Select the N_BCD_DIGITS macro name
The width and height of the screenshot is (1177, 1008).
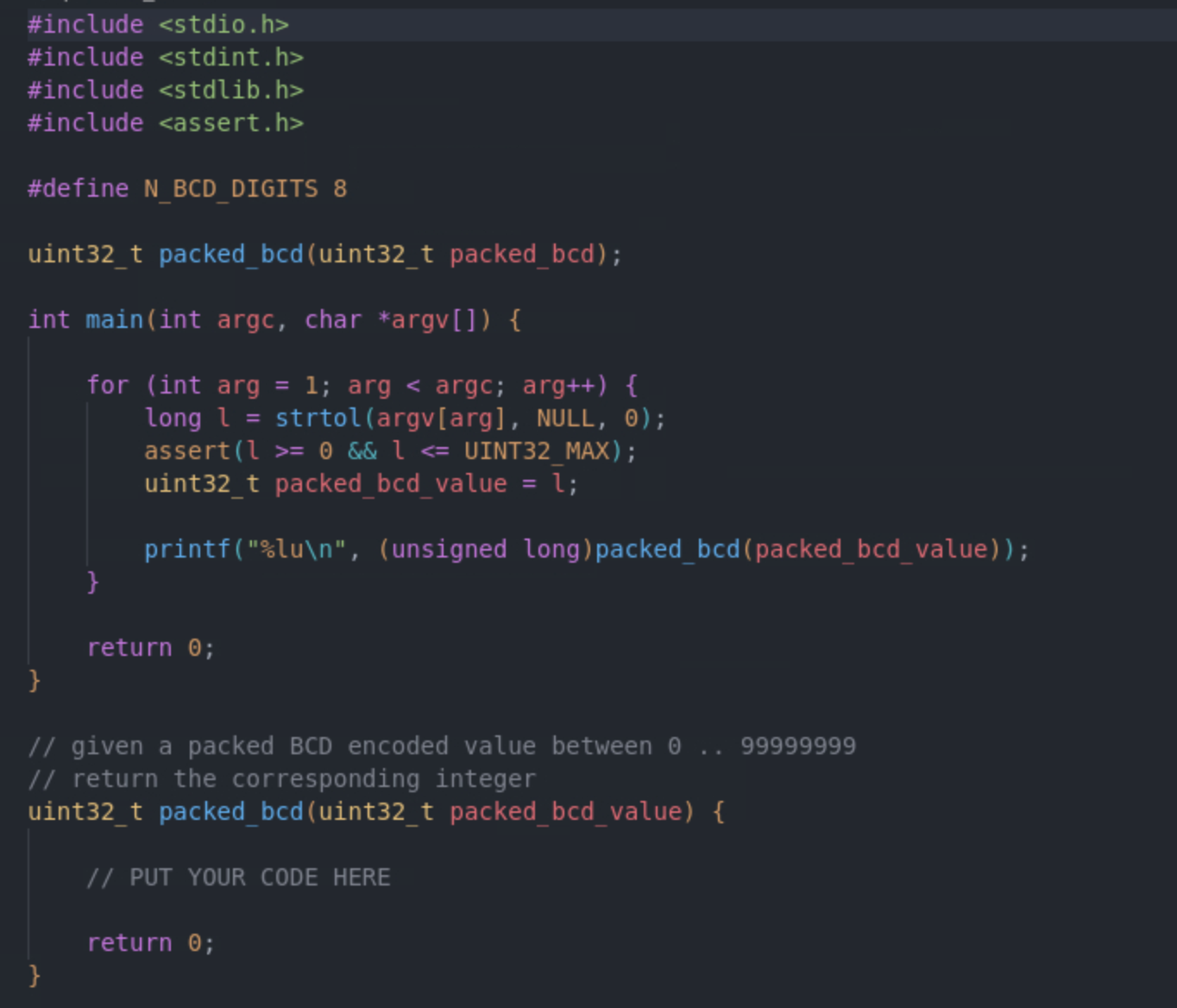click(x=231, y=188)
